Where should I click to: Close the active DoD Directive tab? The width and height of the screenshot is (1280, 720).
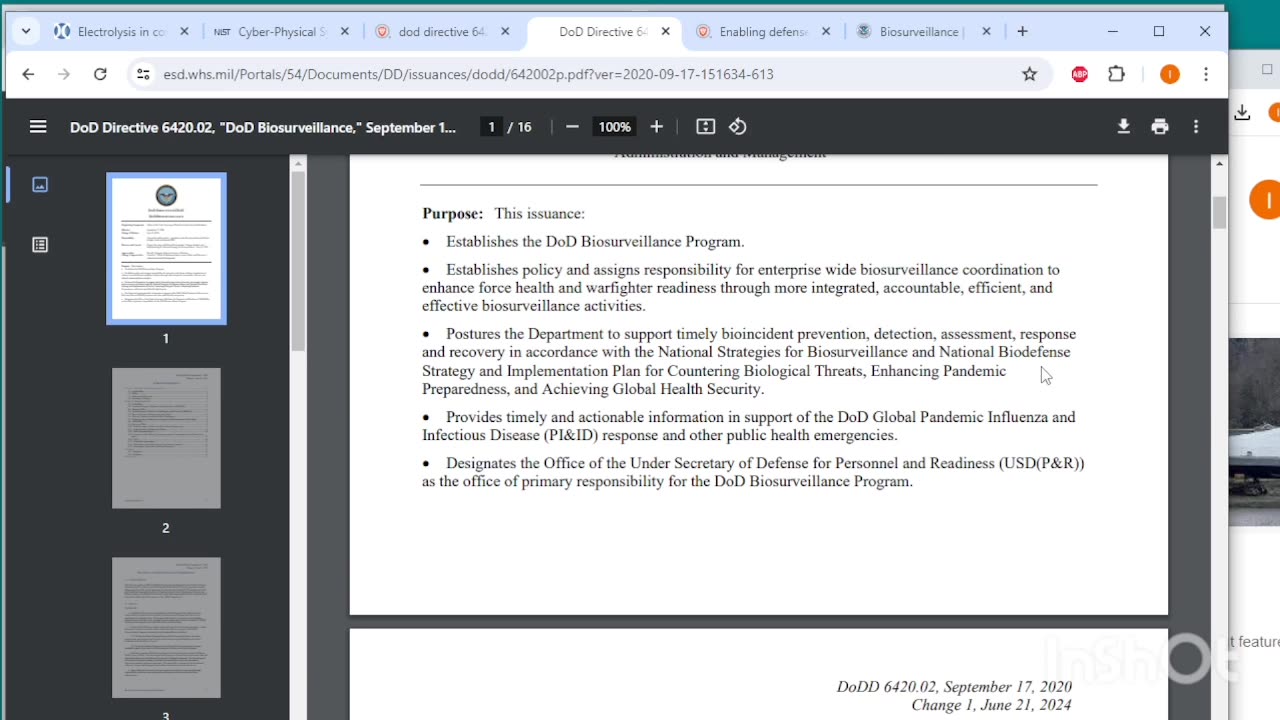tap(665, 32)
